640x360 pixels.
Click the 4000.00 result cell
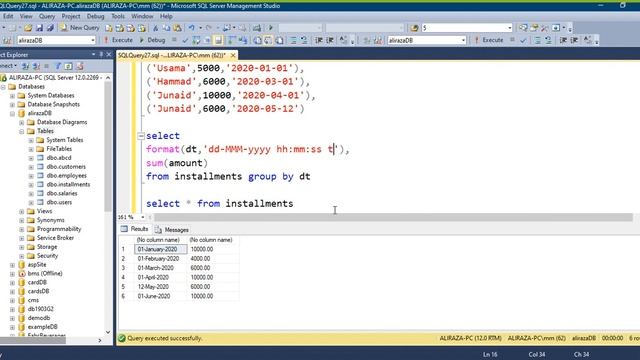click(x=212, y=258)
